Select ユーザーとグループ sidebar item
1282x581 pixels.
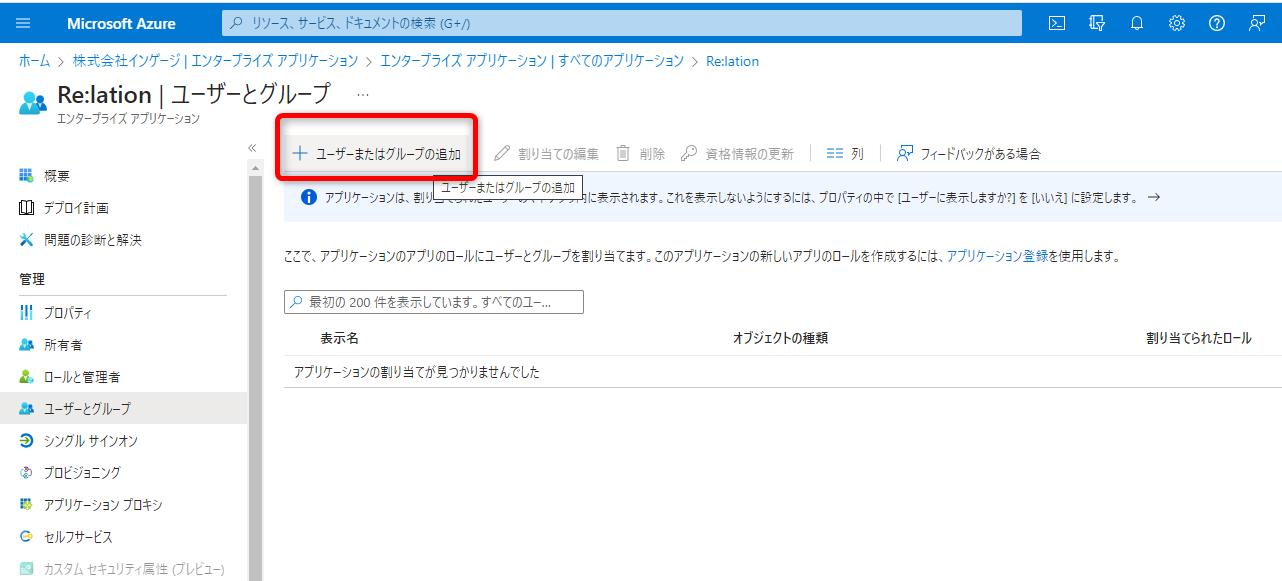123,408
